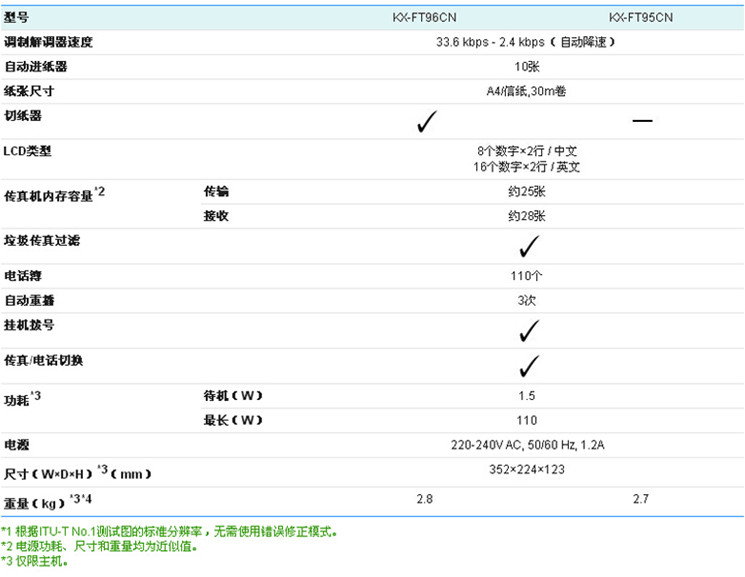Click the 最长 (W) sub-label
The height and width of the screenshot is (577, 745).
pyautogui.click(x=233, y=420)
